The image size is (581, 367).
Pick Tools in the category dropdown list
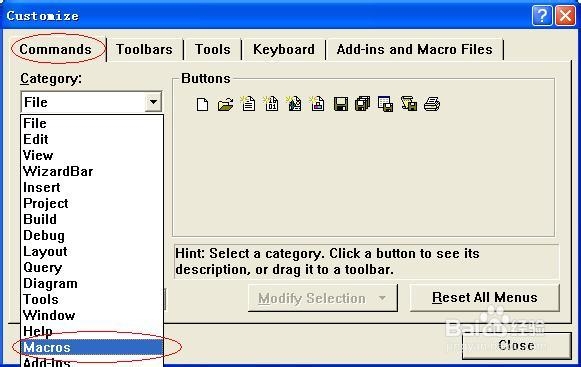(x=92, y=299)
